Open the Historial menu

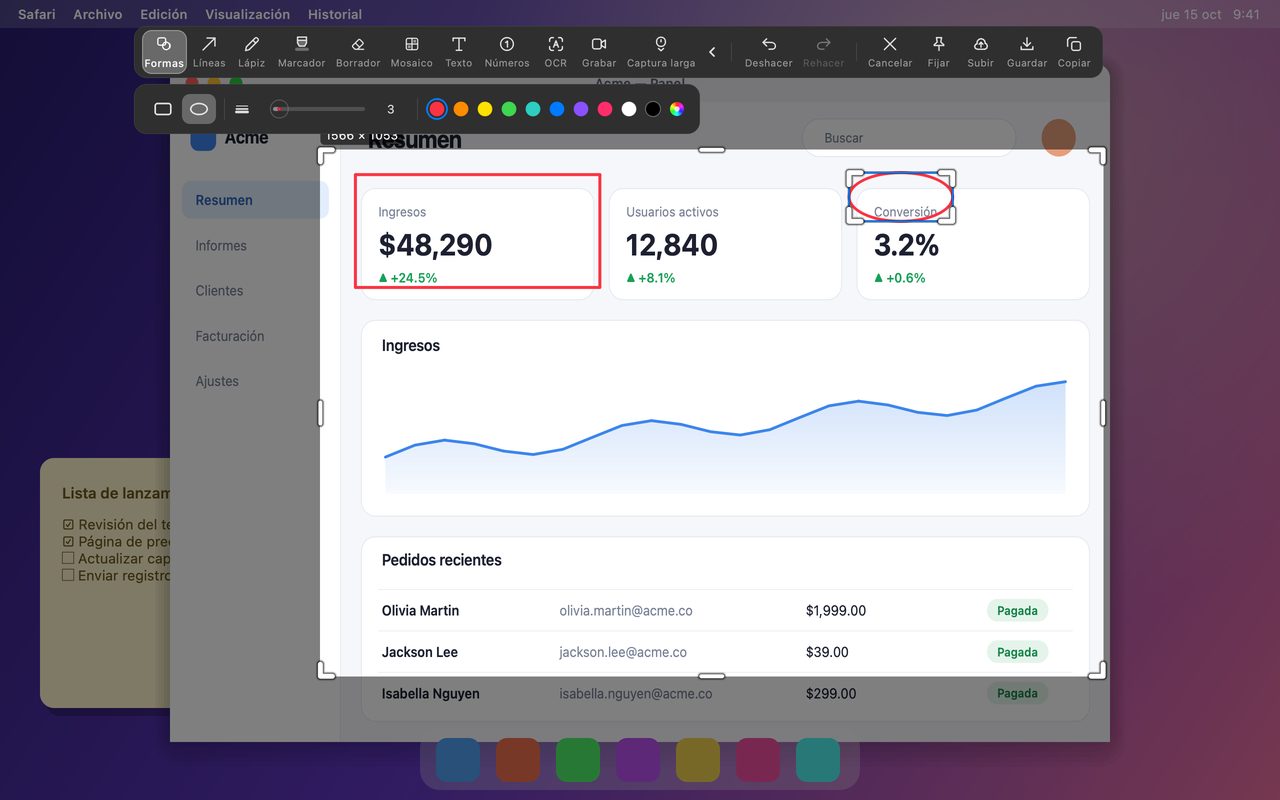[335, 14]
